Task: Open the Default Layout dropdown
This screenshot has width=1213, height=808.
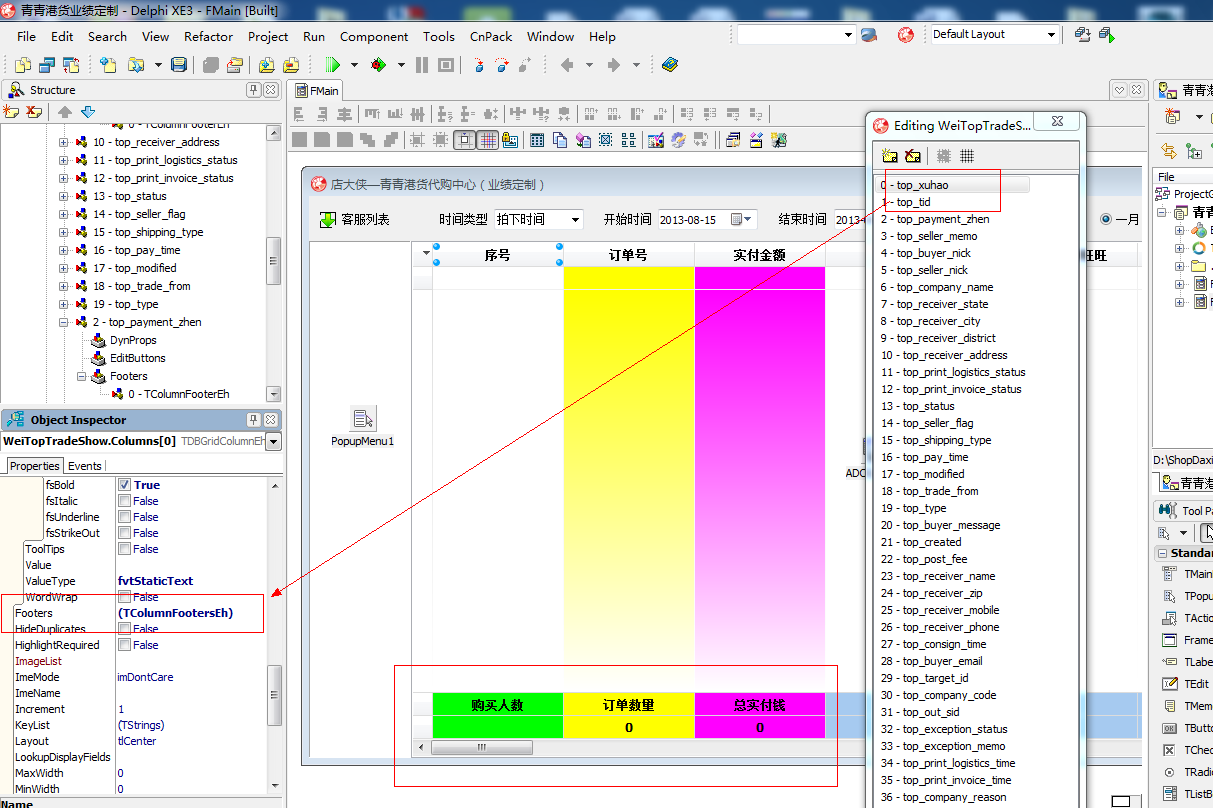Action: tap(1051, 35)
